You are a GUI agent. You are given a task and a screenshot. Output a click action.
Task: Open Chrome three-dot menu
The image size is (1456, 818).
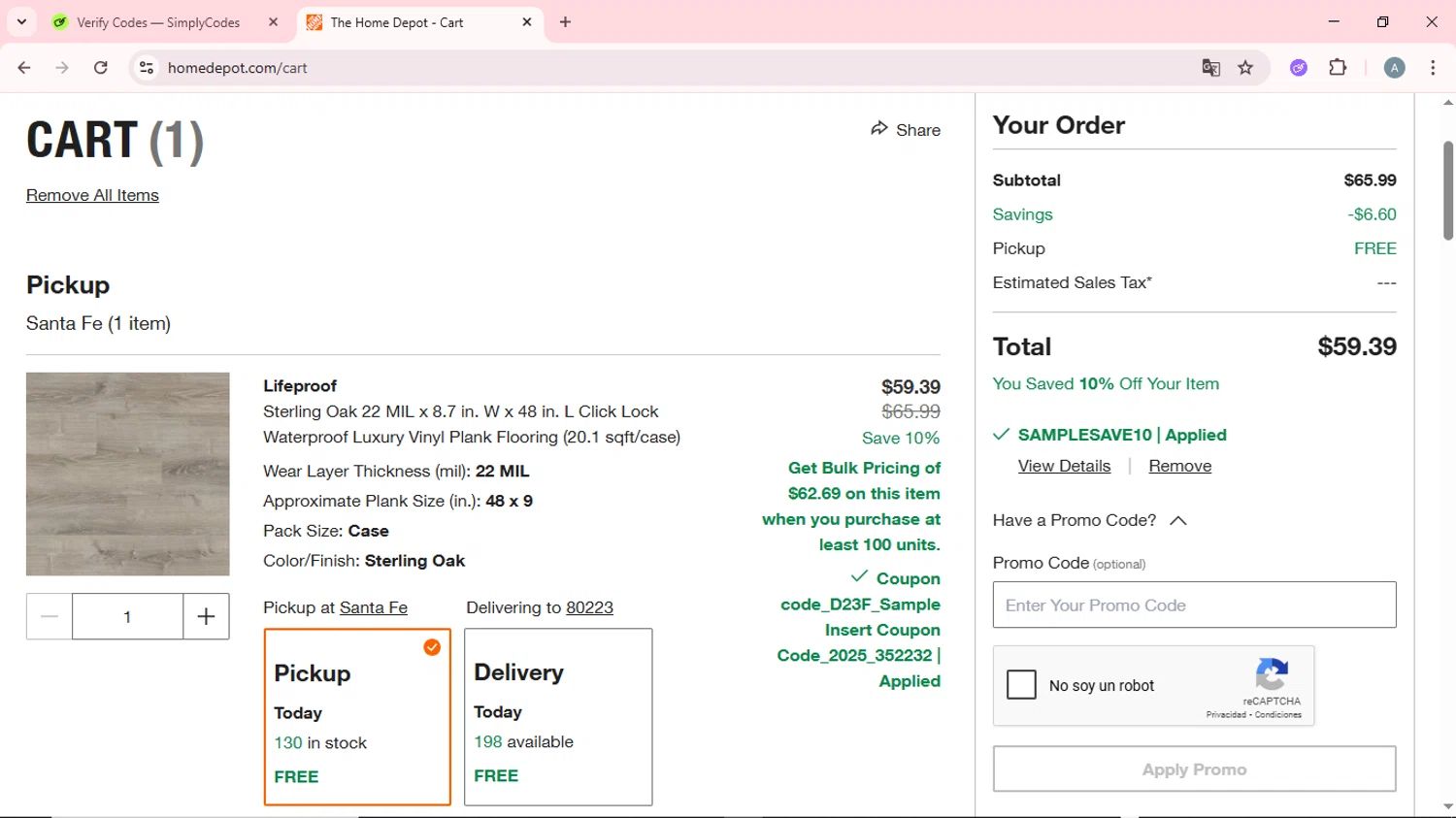[x=1433, y=68]
